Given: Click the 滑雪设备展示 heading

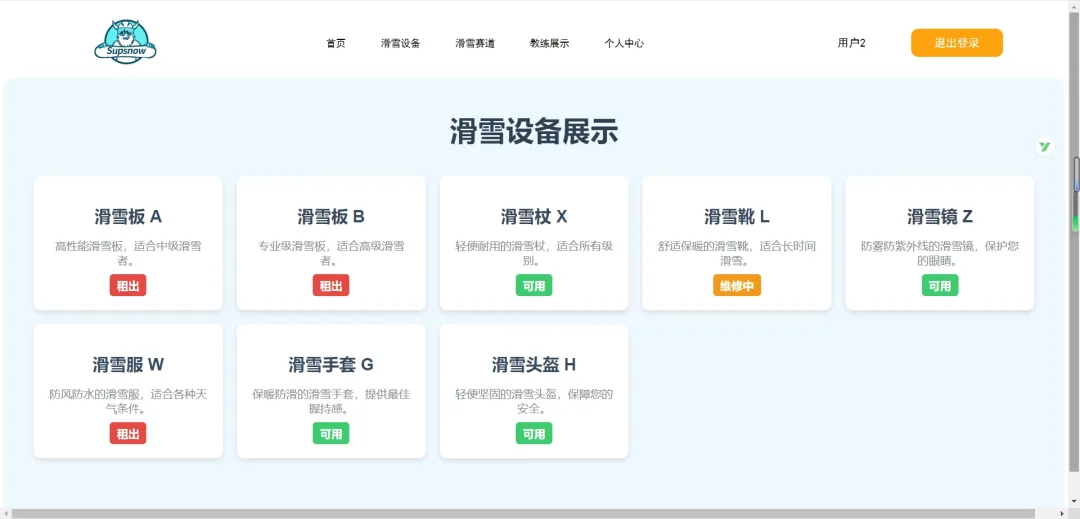Looking at the screenshot, I should tap(534, 131).
